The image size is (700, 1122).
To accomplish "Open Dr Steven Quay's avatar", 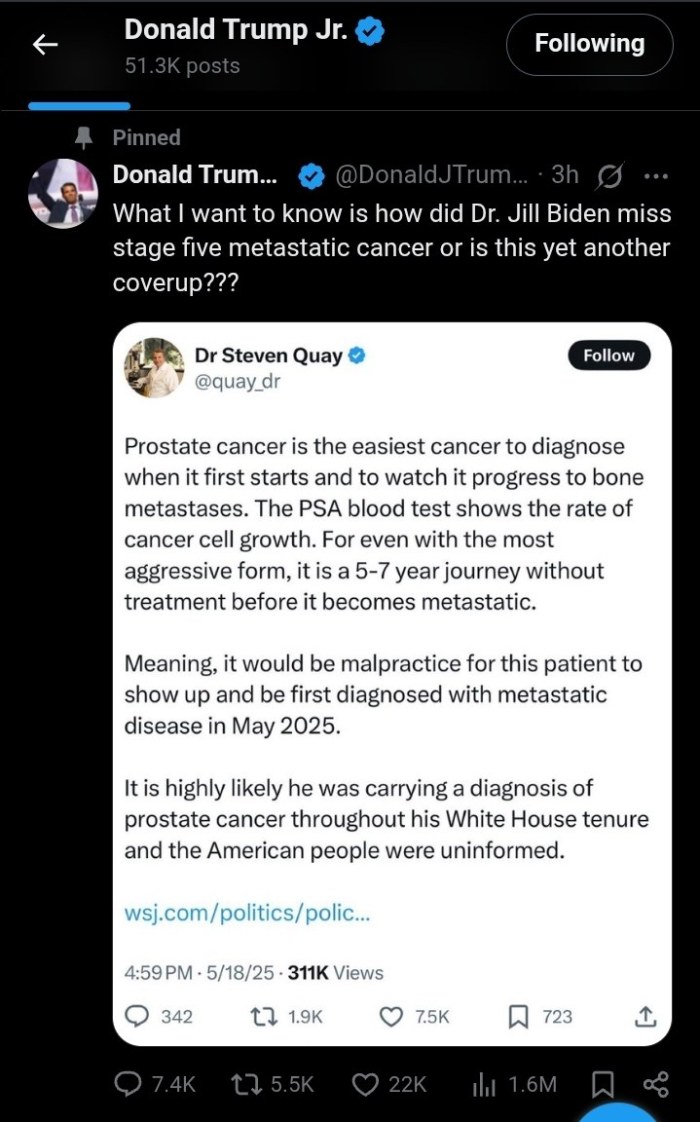I will [153, 368].
